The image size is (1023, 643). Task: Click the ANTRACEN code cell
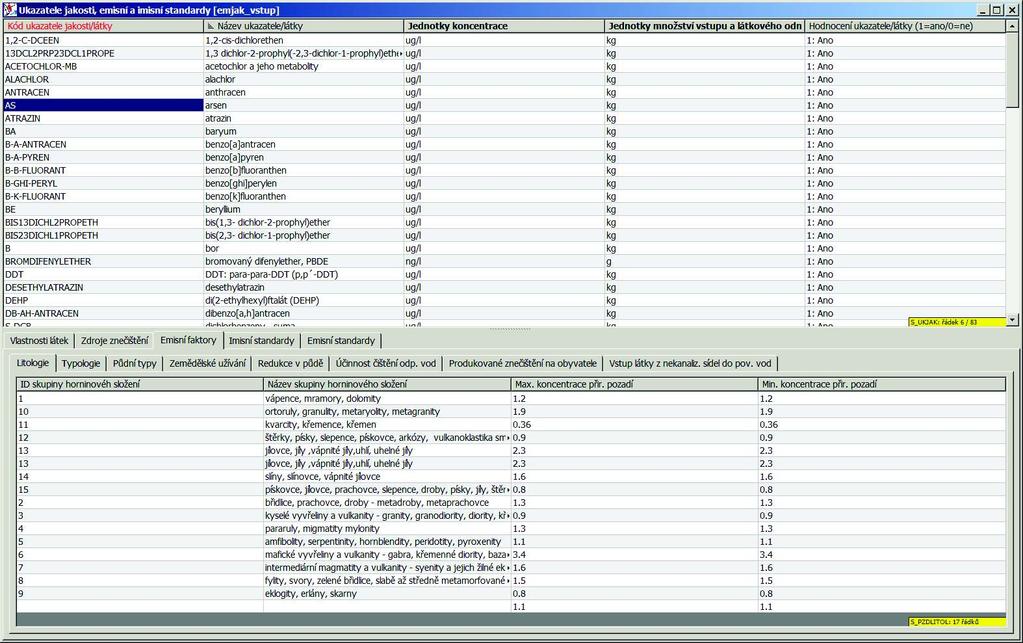coord(104,93)
